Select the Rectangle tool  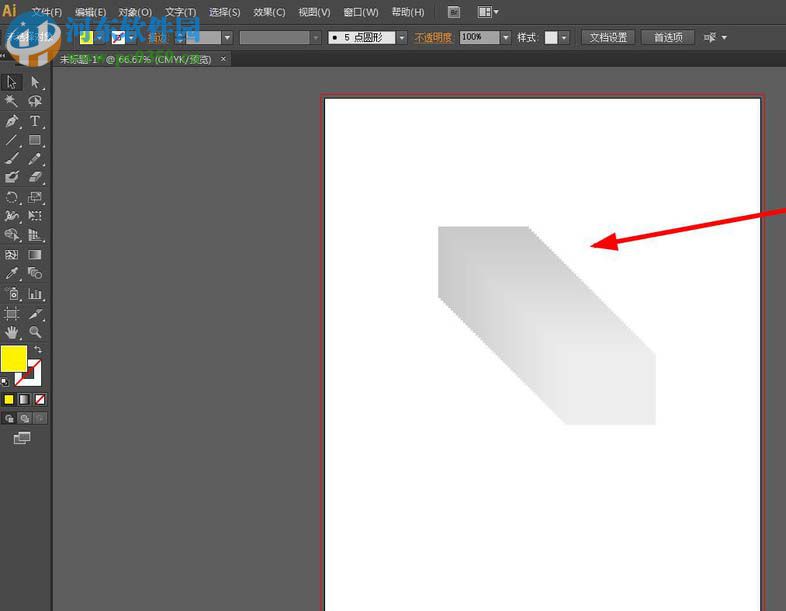coord(35,140)
